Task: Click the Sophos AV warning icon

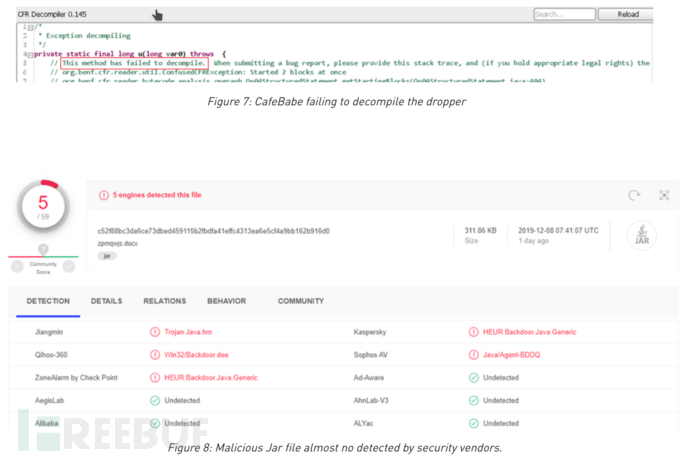Action: pos(473,355)
